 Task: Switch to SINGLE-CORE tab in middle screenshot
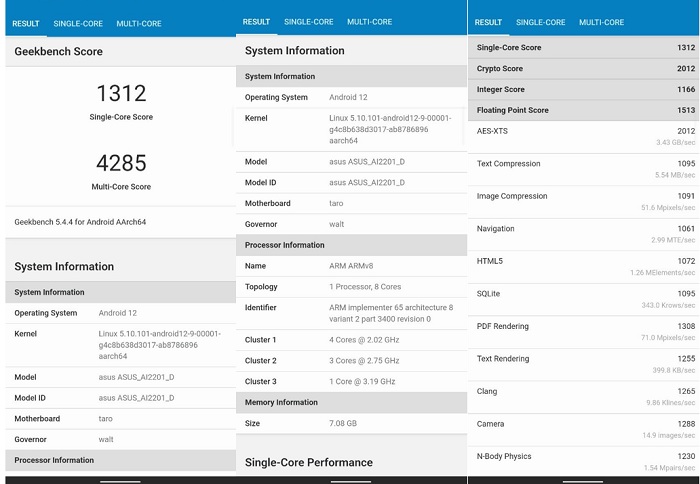[x=308, y=22]
